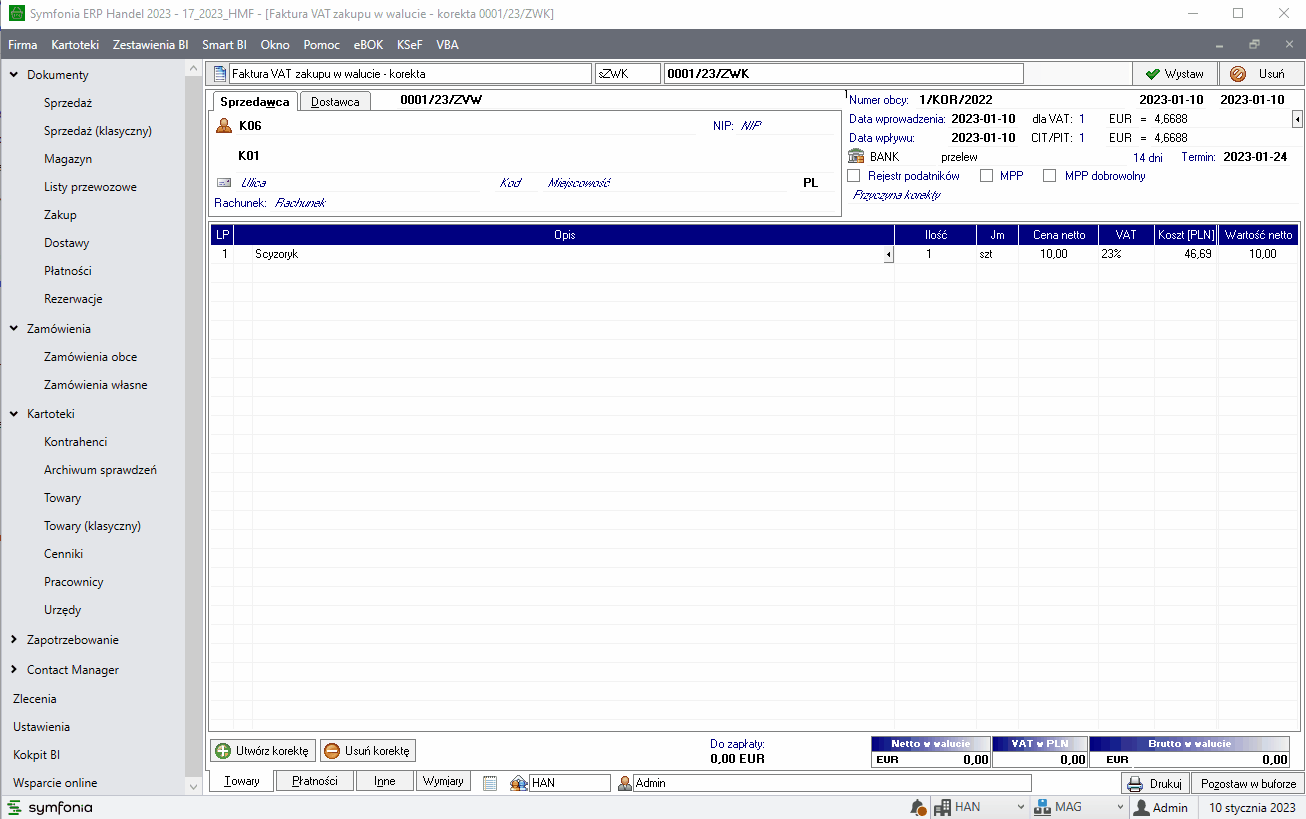Image resolution: width=1306 pixels, height=819 pixels.
Task: Open Ustawienia in the sidebar
Action: pos(41,727)
